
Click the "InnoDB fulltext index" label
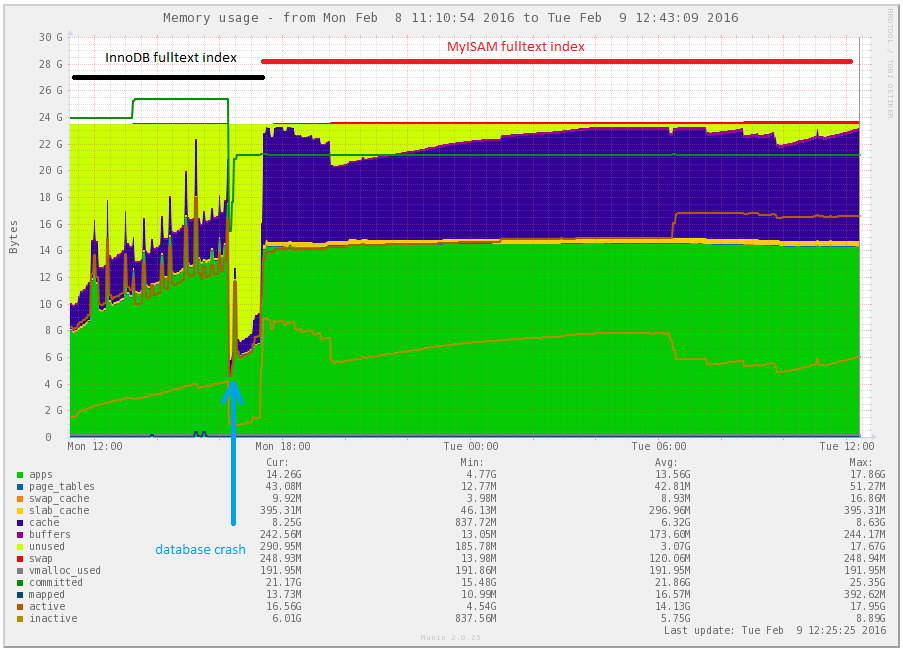click(171, 58)
